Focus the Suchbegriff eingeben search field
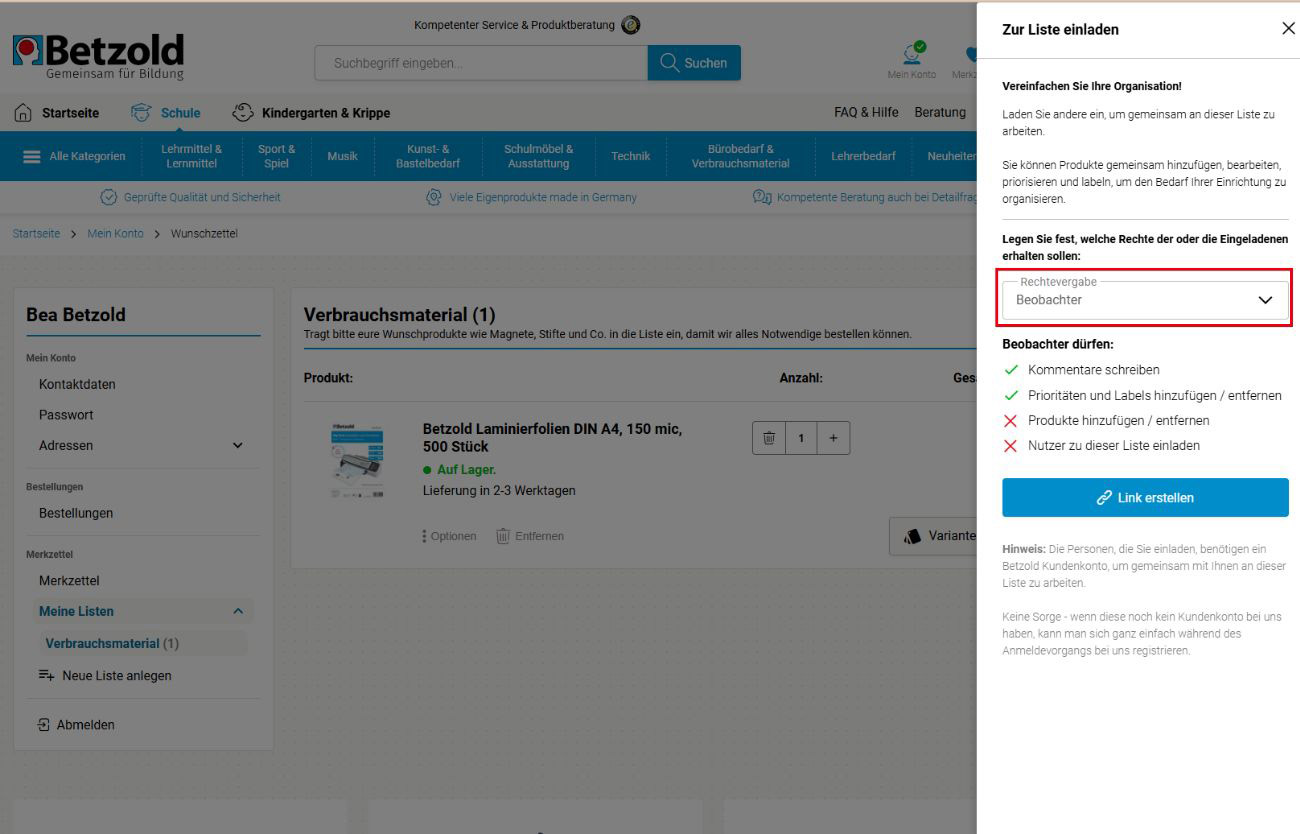This screenshot has width=1300, height=834. click(481, 63)
